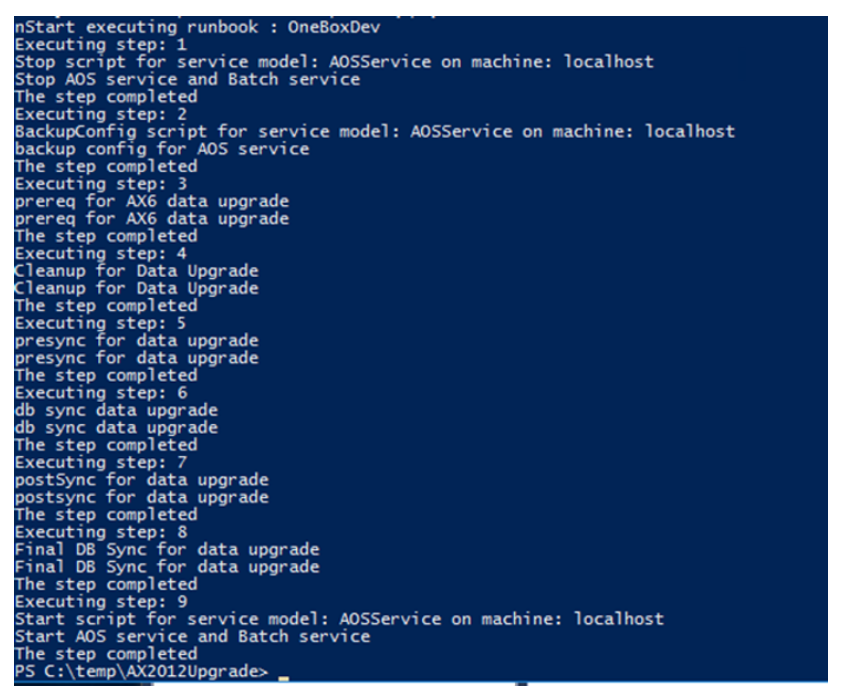Click the 'Executing step: 4' line

[x=101, y=253]
